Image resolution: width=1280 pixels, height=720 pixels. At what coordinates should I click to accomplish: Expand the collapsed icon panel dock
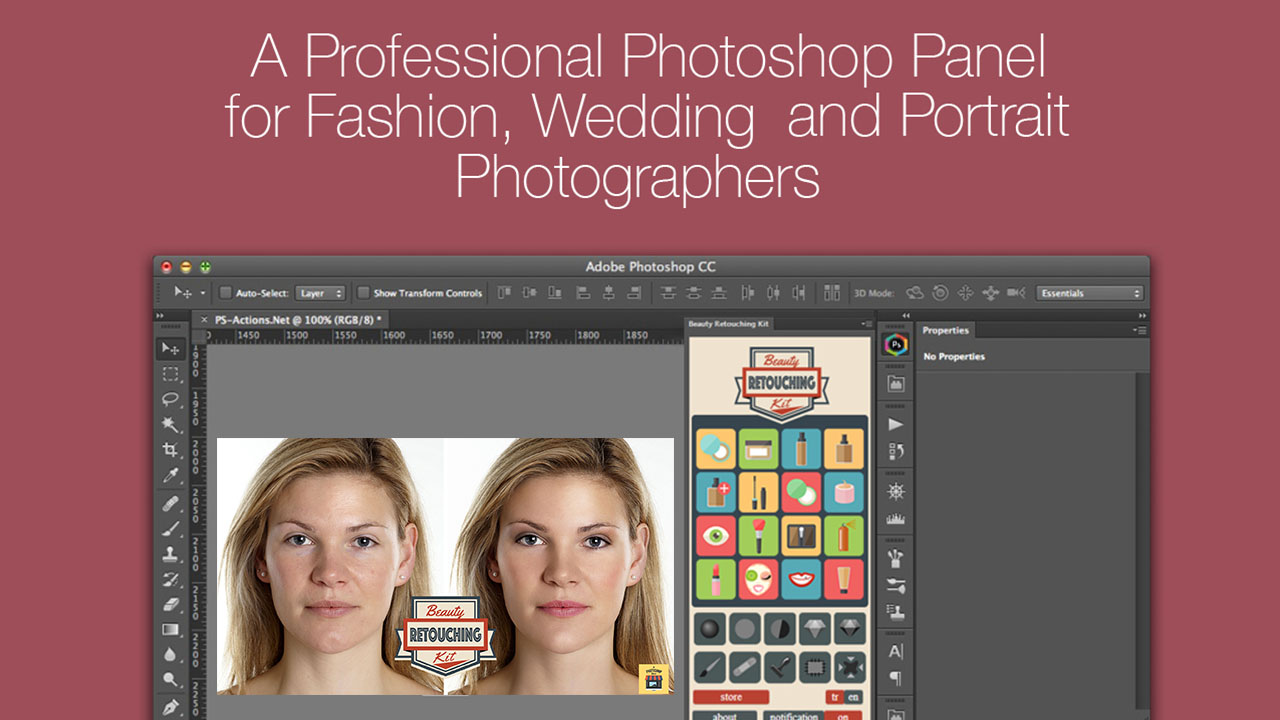(906, 316)
